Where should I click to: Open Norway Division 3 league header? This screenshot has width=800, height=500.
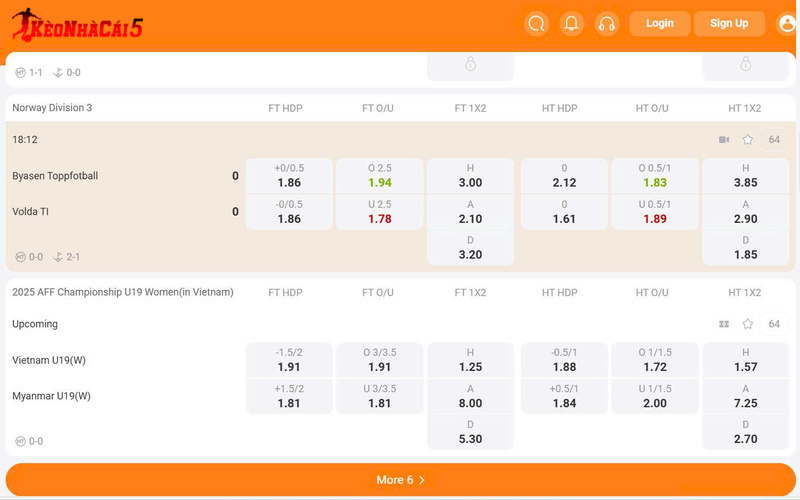pos(52,108)
